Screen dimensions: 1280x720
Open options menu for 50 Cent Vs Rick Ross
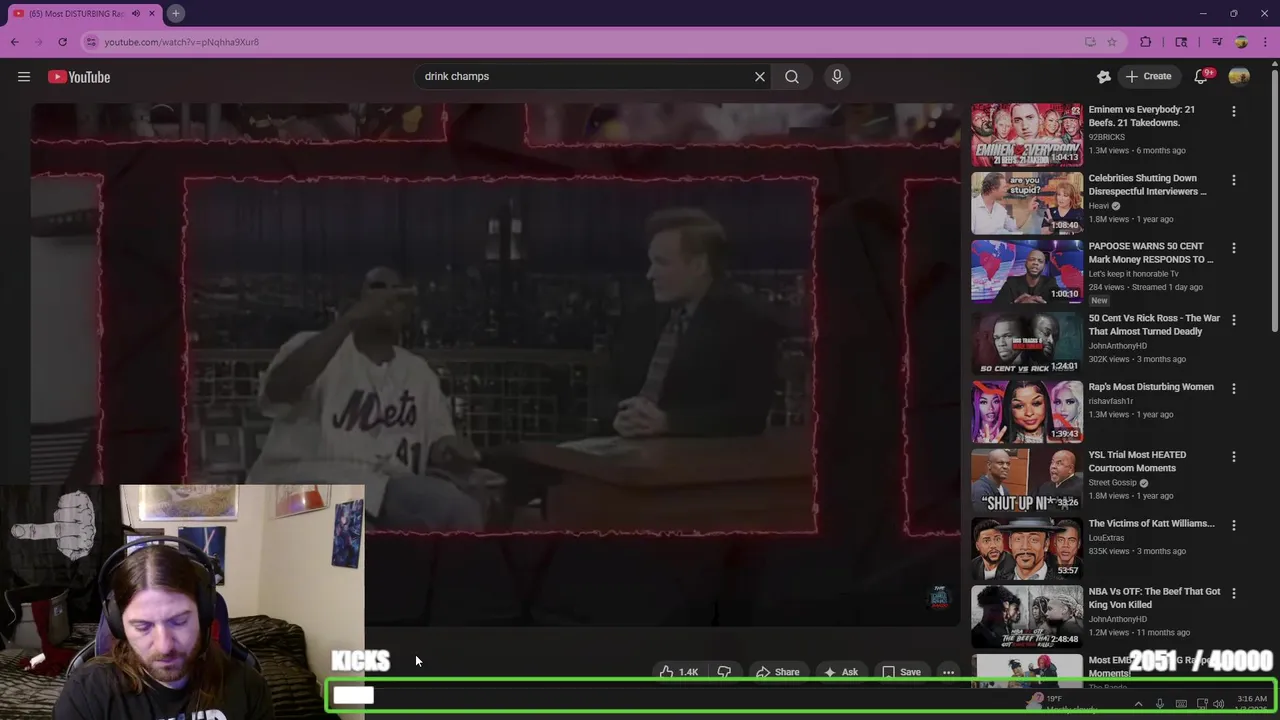tap(1234, 320)
